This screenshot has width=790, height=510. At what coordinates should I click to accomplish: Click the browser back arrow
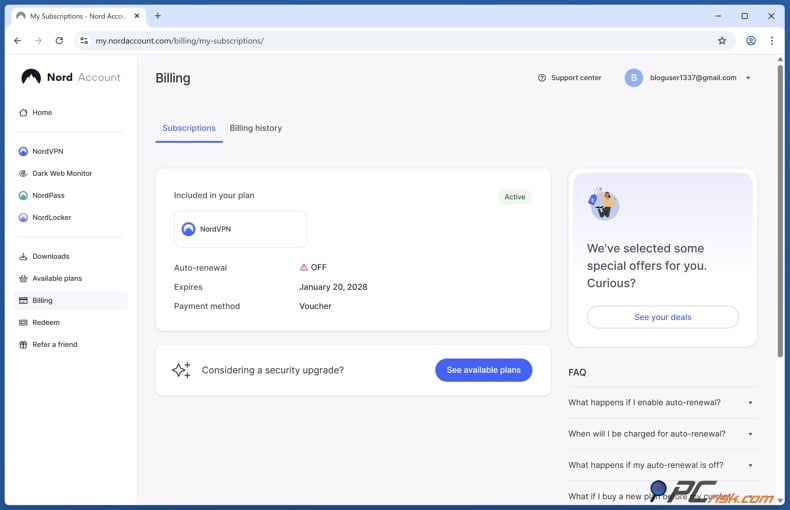(18, 41)
